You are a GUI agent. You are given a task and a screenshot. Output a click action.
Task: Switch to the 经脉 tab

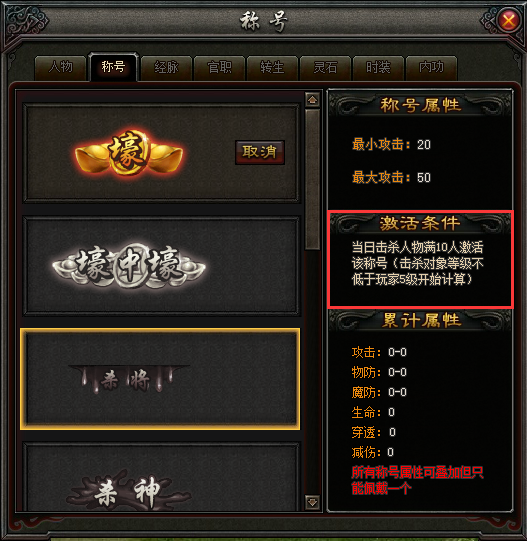(166, 68)
